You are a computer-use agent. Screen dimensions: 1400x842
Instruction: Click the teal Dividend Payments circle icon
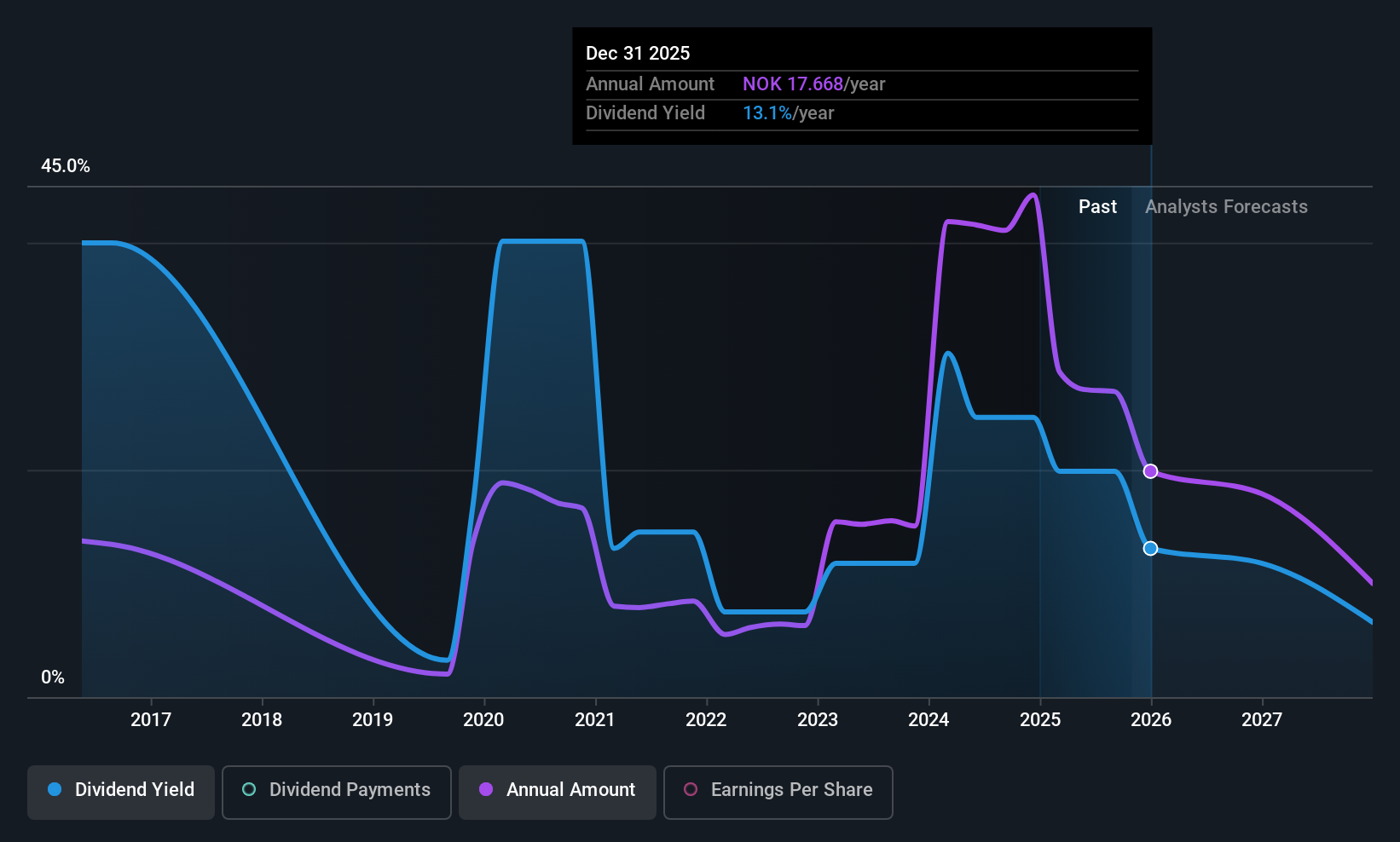coord(248,791)
